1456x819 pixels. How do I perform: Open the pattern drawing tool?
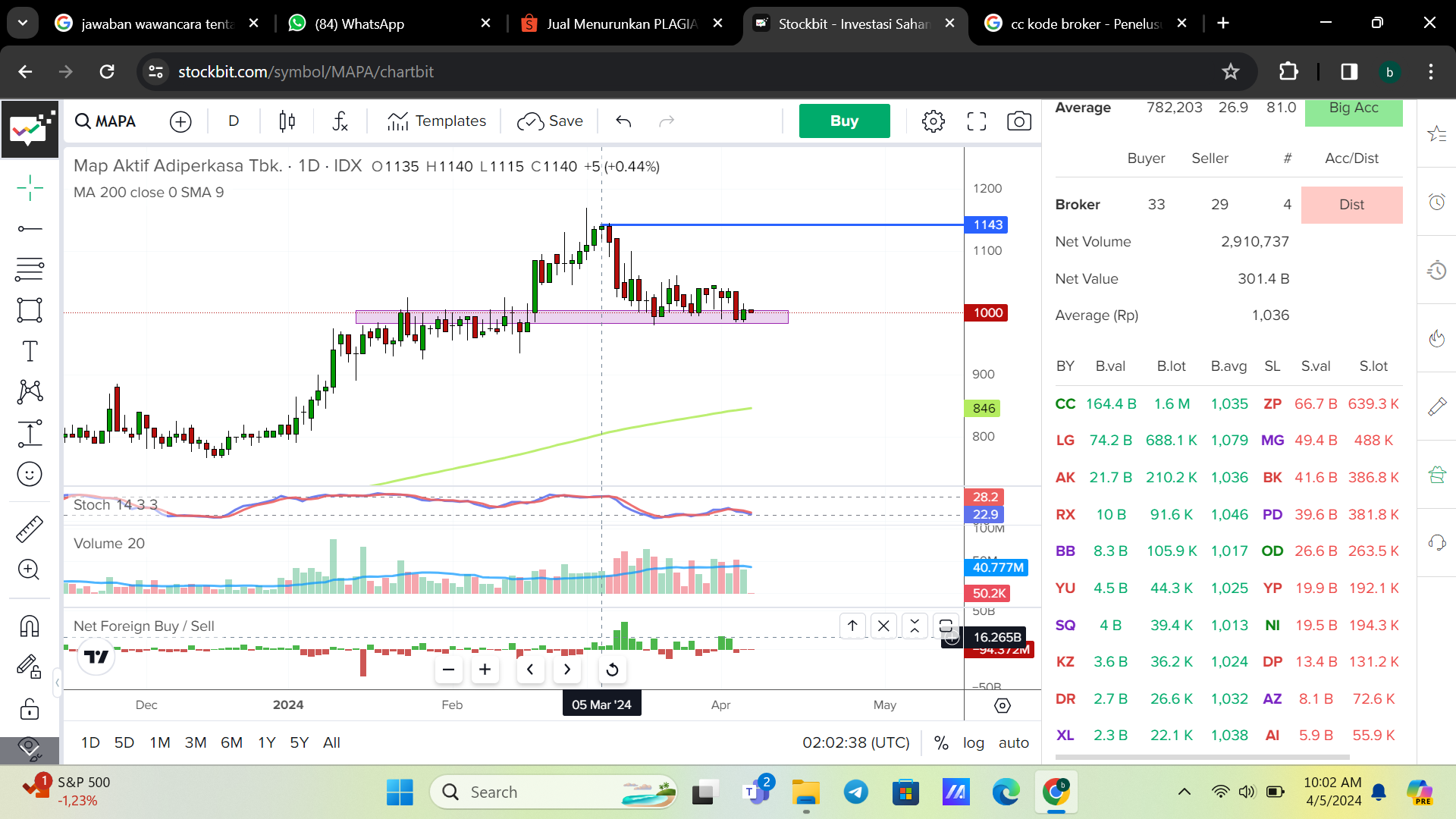click(x=30, y=392)
